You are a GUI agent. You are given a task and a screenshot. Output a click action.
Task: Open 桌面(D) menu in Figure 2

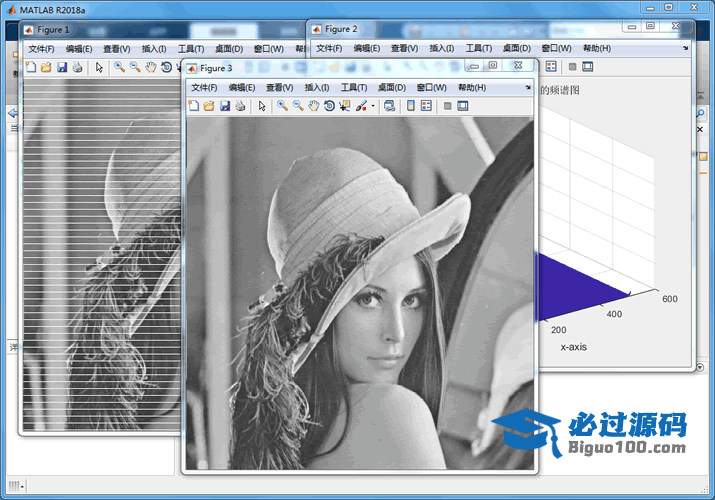517,48
